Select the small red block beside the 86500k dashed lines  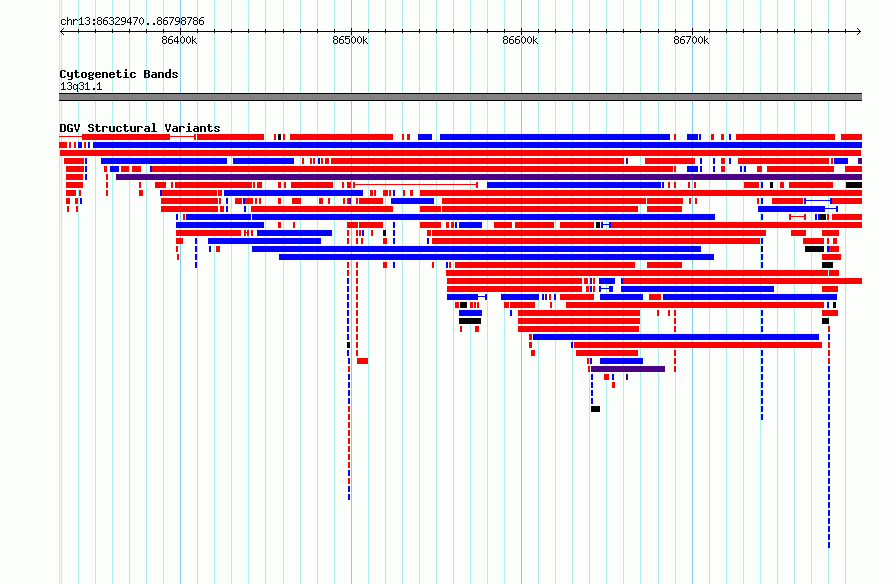coord(363,361)
